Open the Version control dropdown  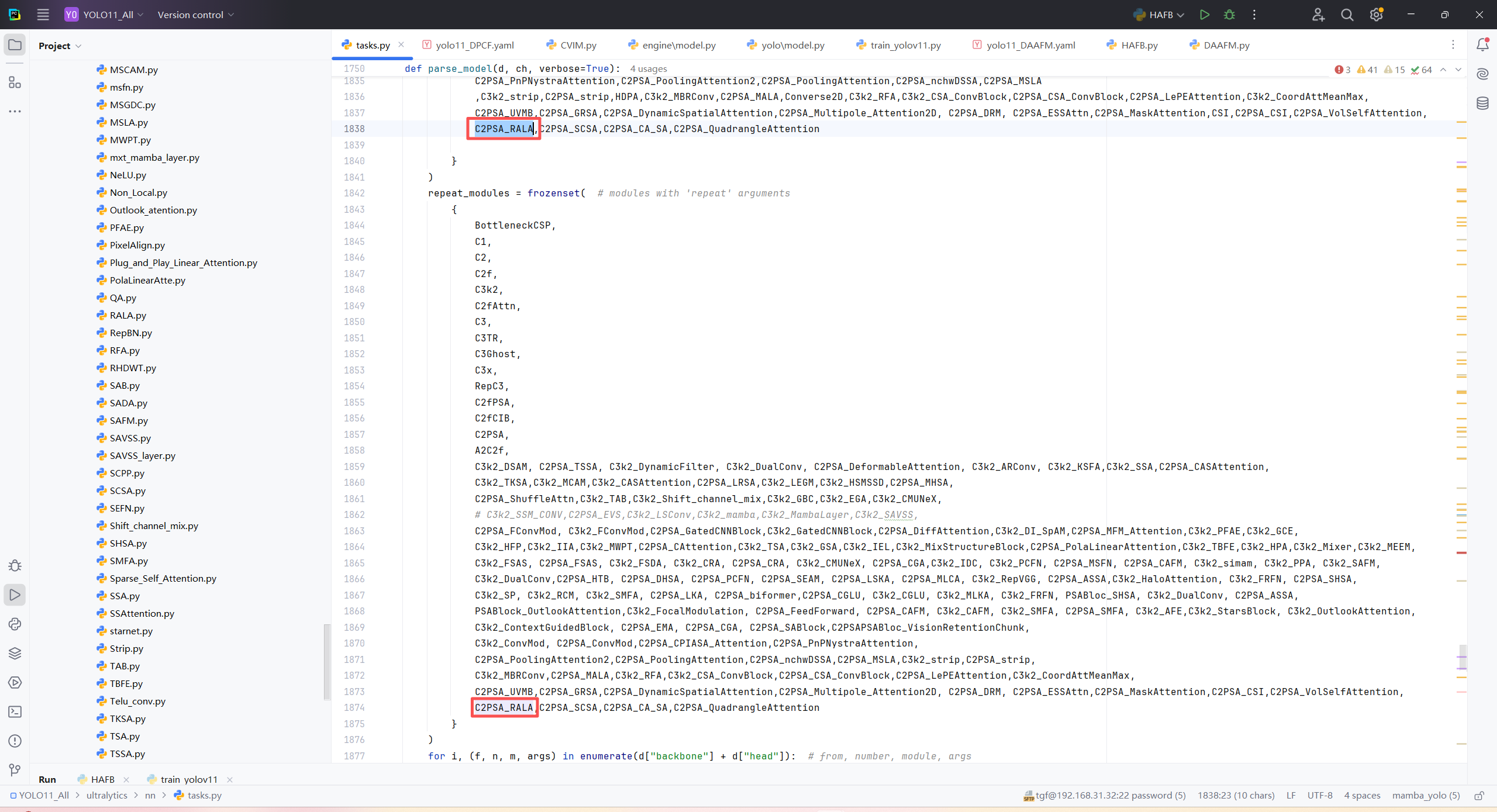coord(195,15)
